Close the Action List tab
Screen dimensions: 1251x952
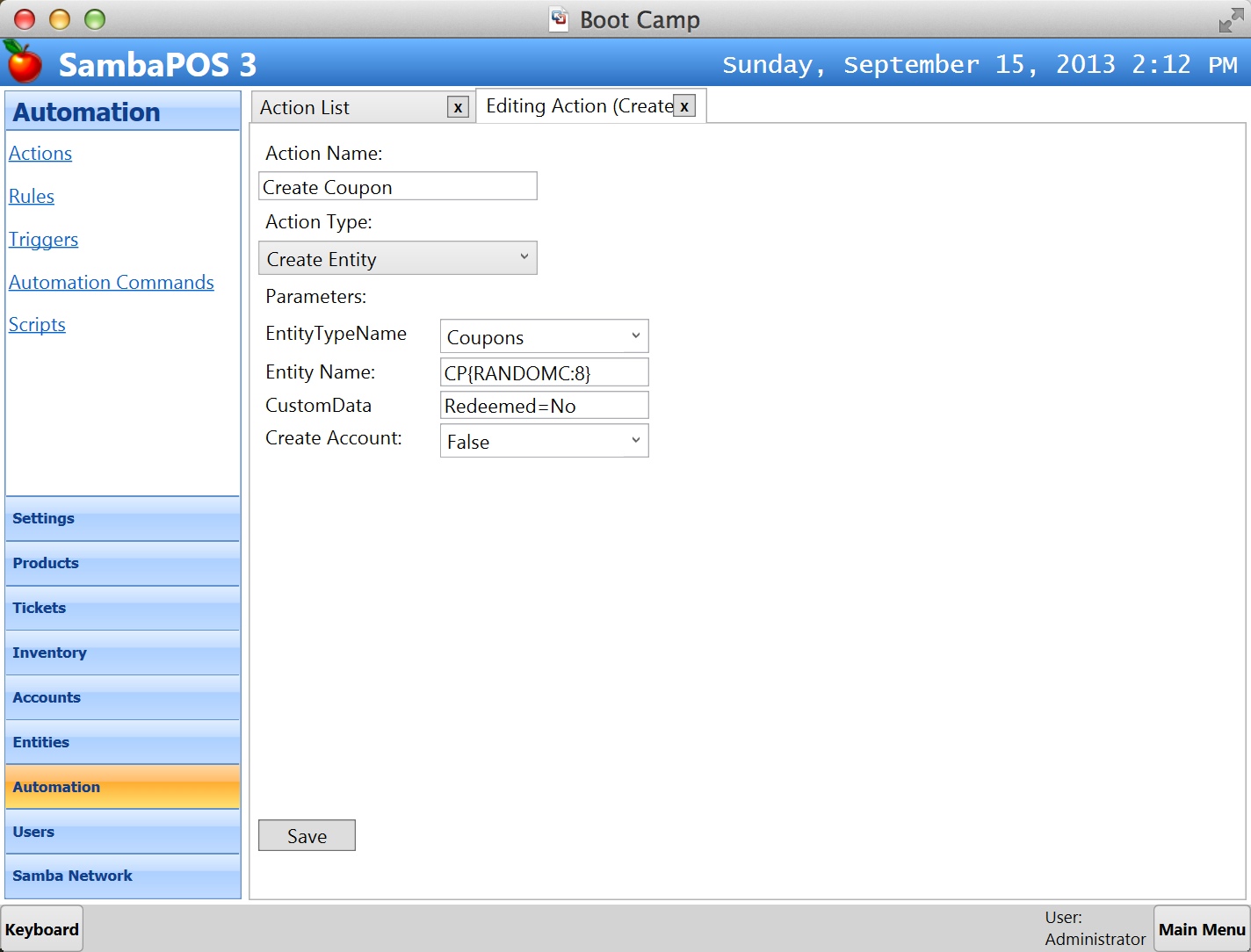click(458, 108)
